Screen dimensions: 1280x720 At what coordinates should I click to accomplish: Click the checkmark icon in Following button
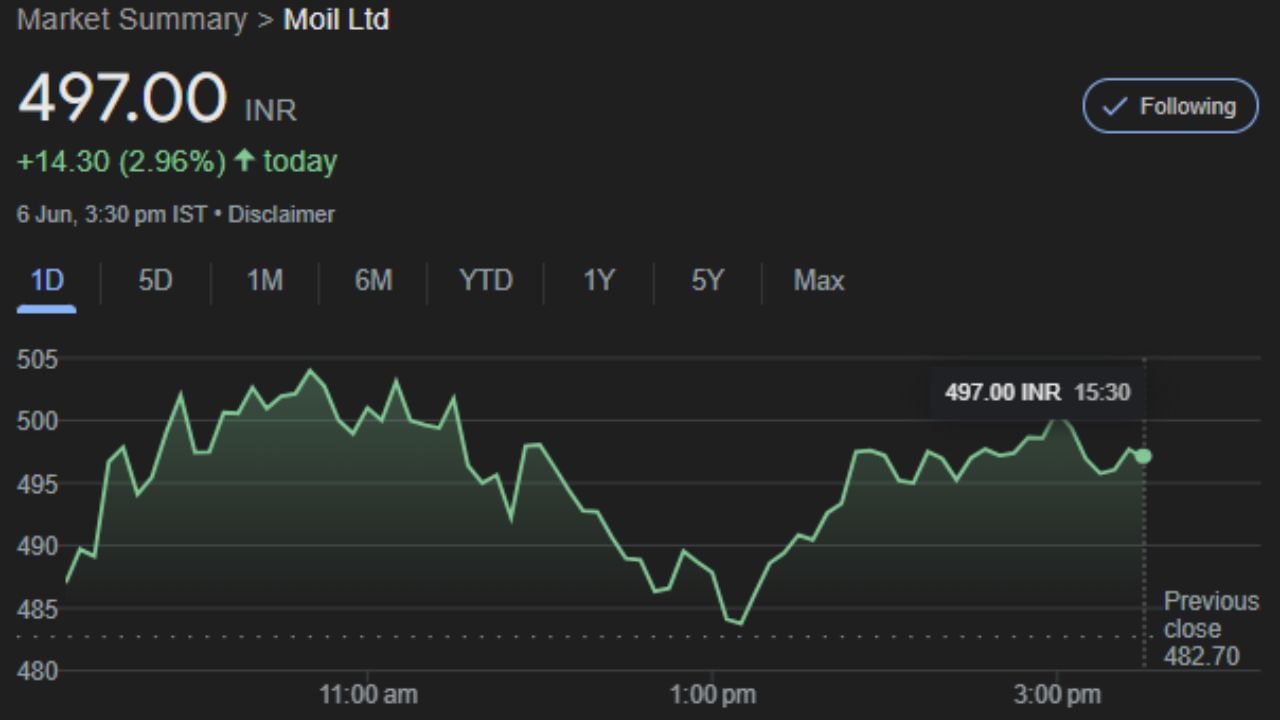click(x=1116, y=106)
